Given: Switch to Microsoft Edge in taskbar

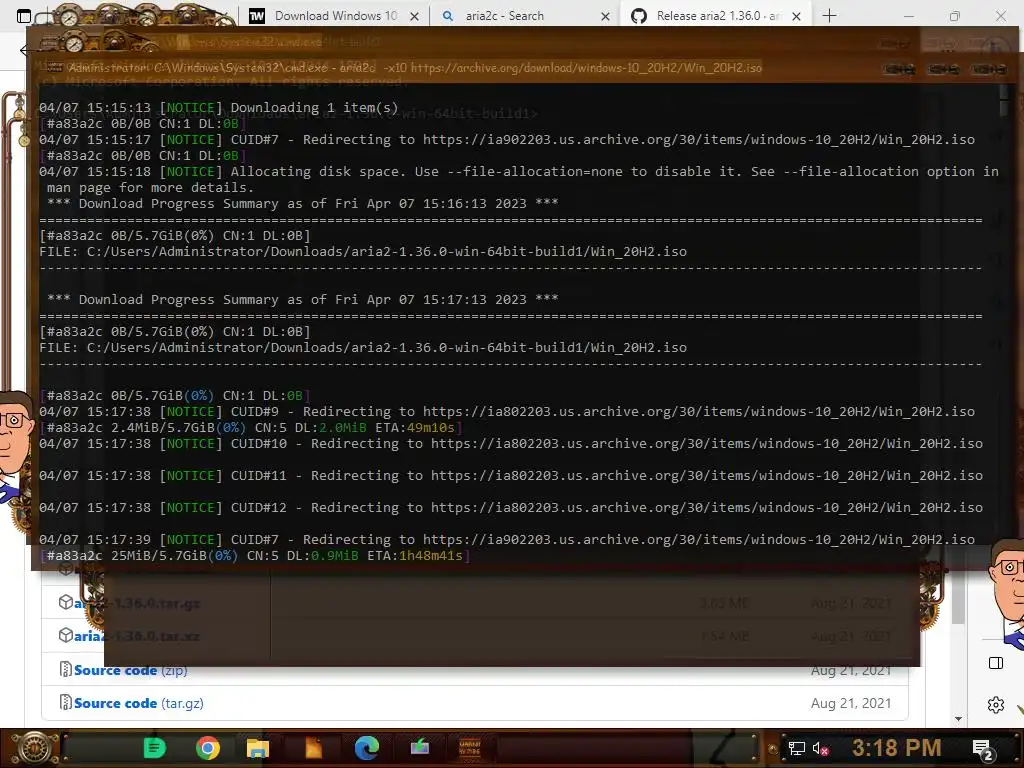Looking at the screenshot, I should pyautogui.click(x=366, y=748).
